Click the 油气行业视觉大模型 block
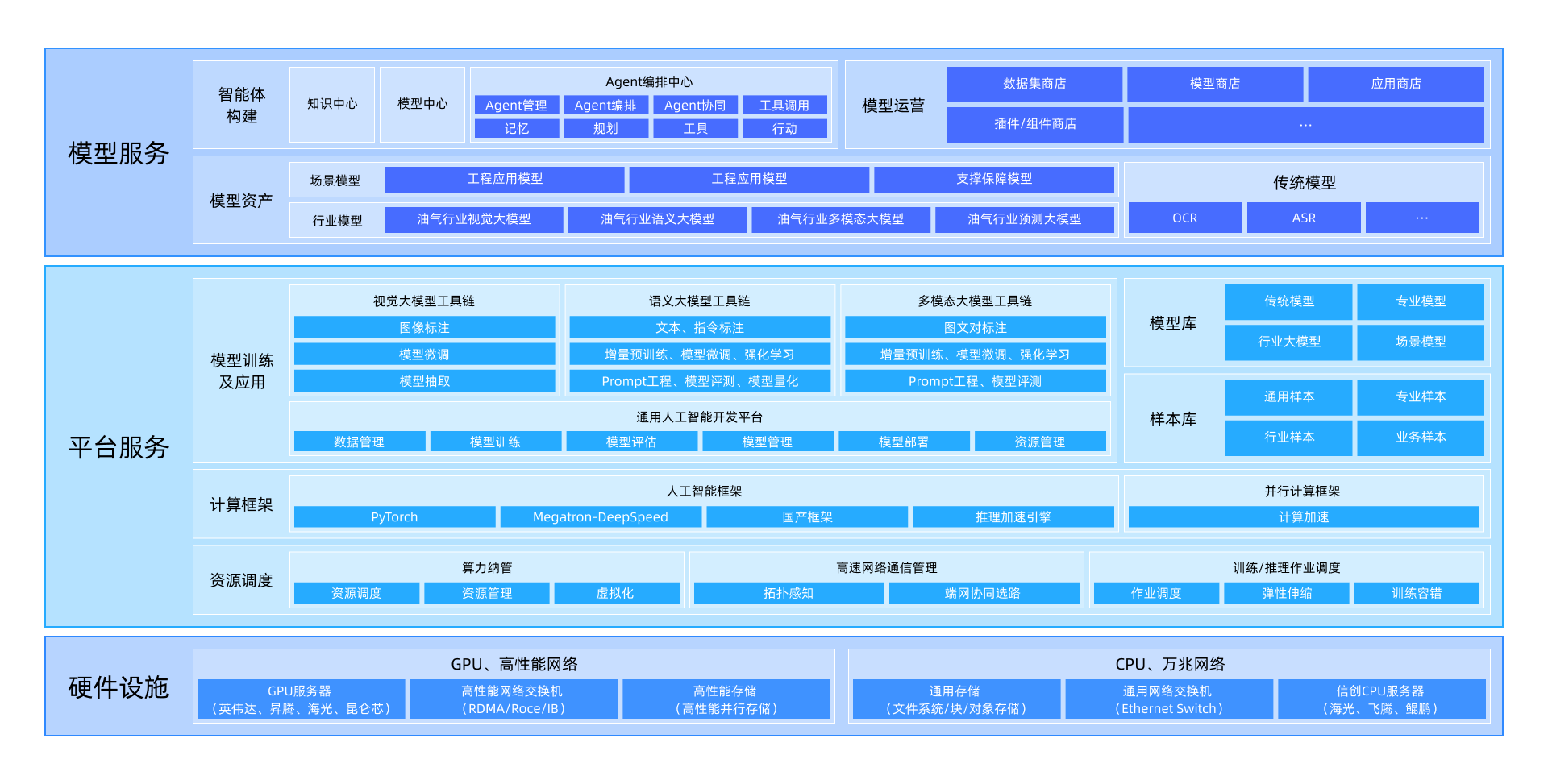The height and width of the screenshot is (784, 1548). [473, 219]
